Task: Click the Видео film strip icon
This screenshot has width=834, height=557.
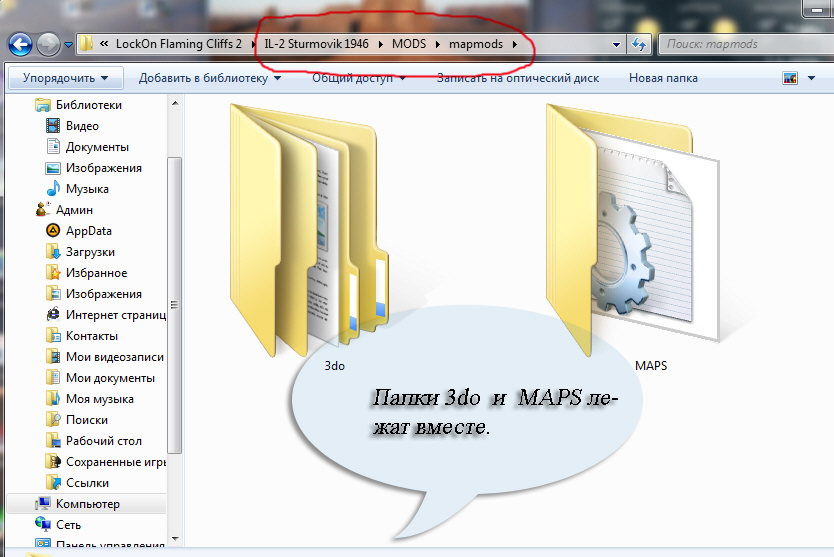Action: [53, 126]
